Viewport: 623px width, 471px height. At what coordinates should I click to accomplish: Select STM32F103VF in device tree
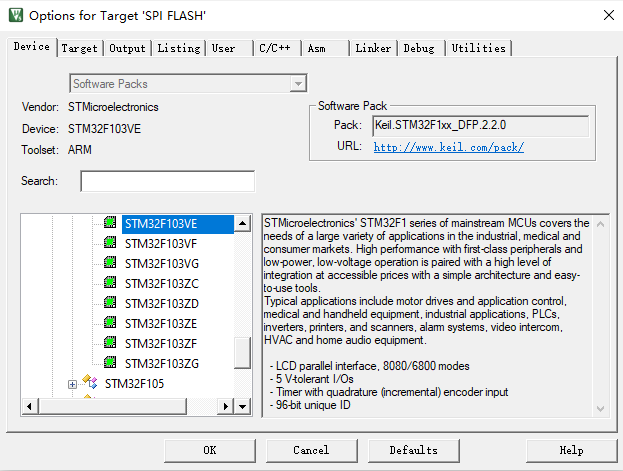coord(161,244)
